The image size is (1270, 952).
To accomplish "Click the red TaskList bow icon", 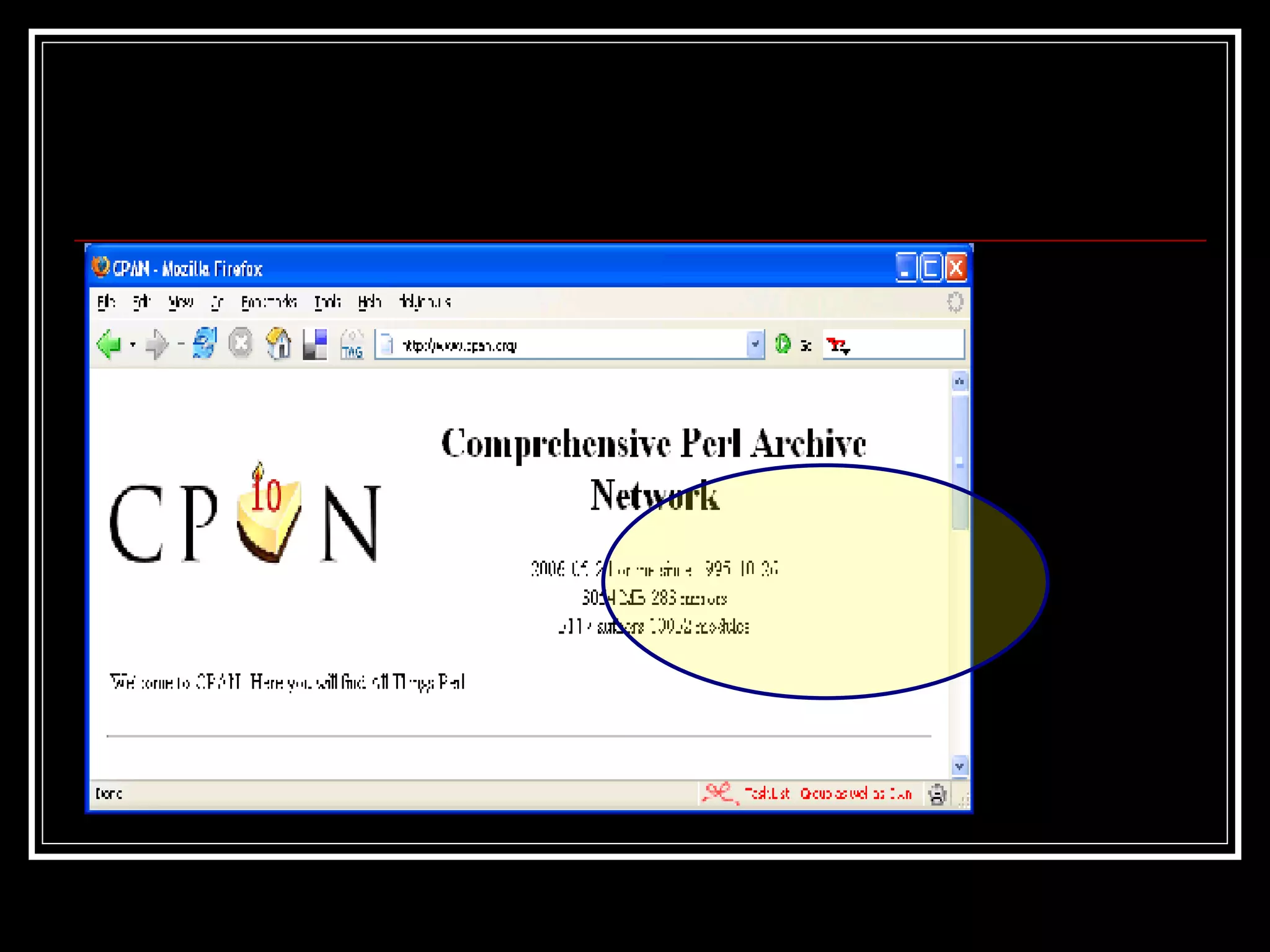I will (719, 793).
